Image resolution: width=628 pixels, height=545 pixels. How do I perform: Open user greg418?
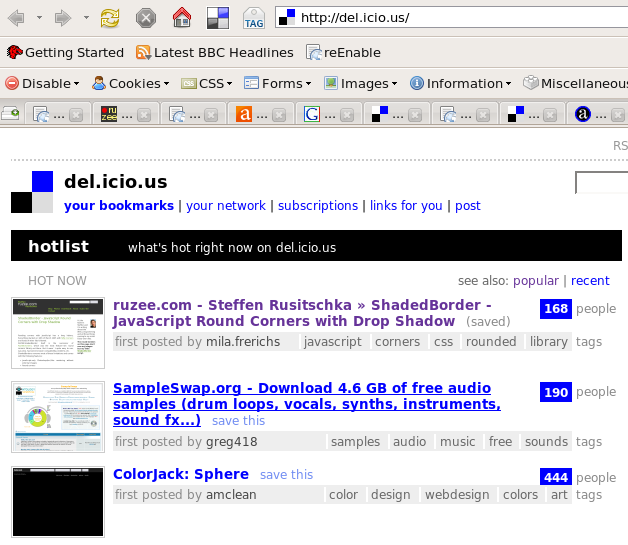click(x=232, y=442)
